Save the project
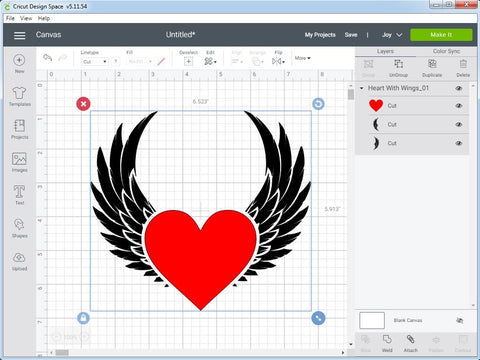This screenshot has width=480, height=360. point(351,35)
